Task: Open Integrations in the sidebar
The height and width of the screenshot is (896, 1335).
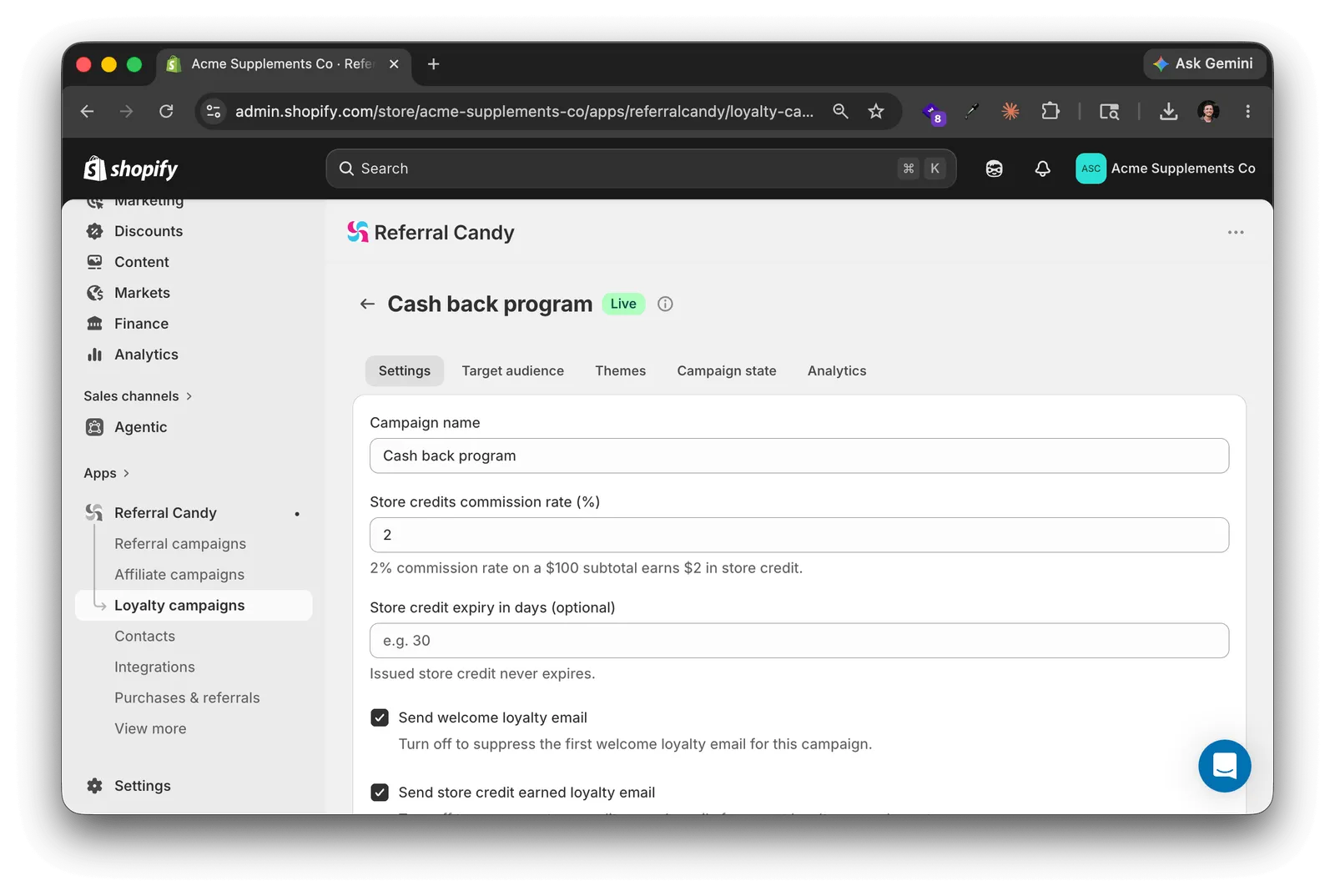Action: pyautogui.click(x=154, y=667)
